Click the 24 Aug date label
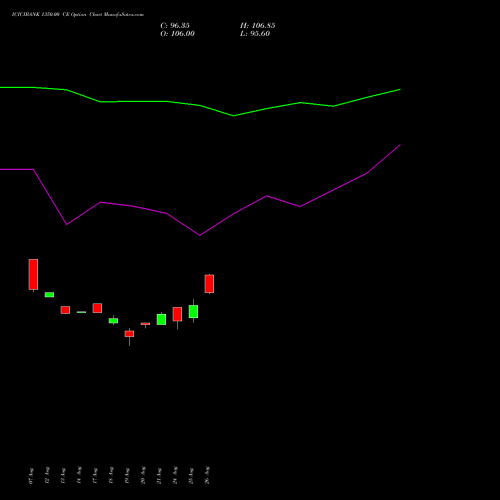The height and width of the screenshot is (500, 500). click(x=175, y=476)
